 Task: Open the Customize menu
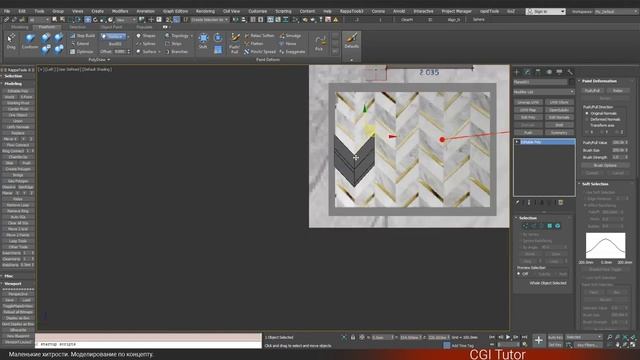[x=258, y=11]
